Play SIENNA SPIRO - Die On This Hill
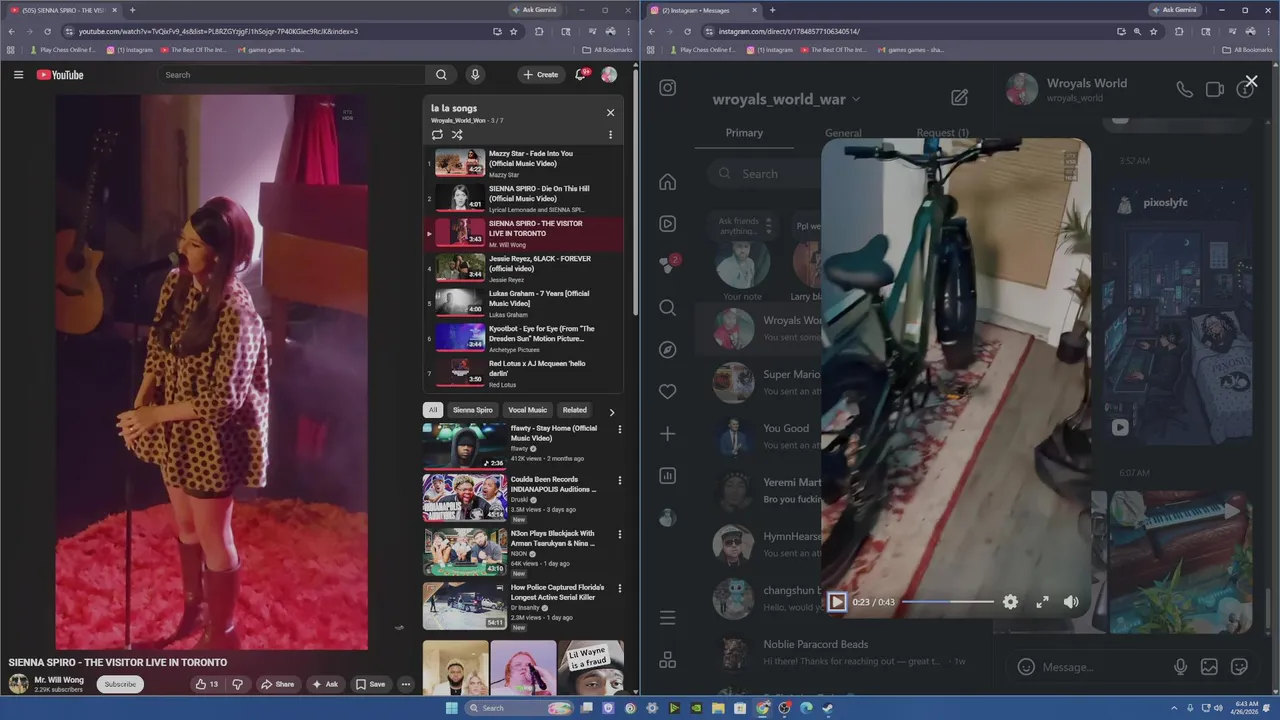 click(523, 198)
